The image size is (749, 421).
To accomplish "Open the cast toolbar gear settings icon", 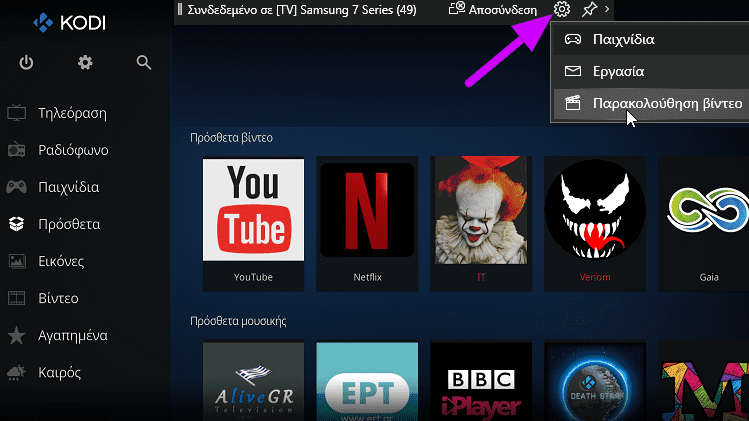I will pos(562,9).
